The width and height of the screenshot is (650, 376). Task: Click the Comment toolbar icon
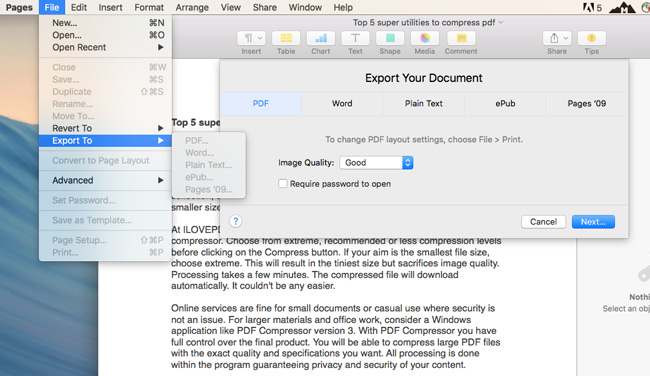pos(461,39)
